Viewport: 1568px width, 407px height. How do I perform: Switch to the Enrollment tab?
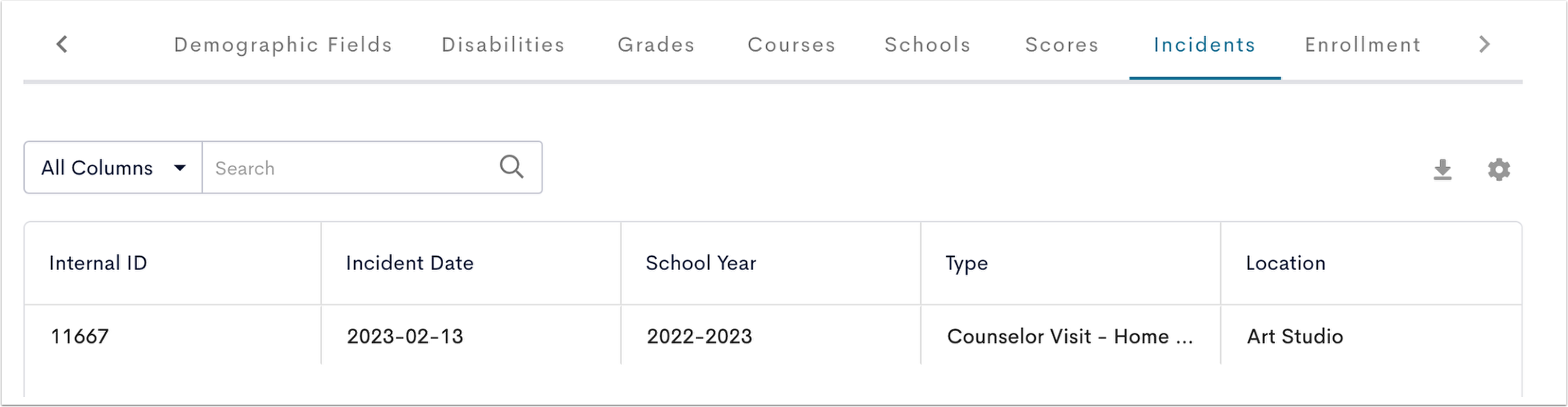1362,45
